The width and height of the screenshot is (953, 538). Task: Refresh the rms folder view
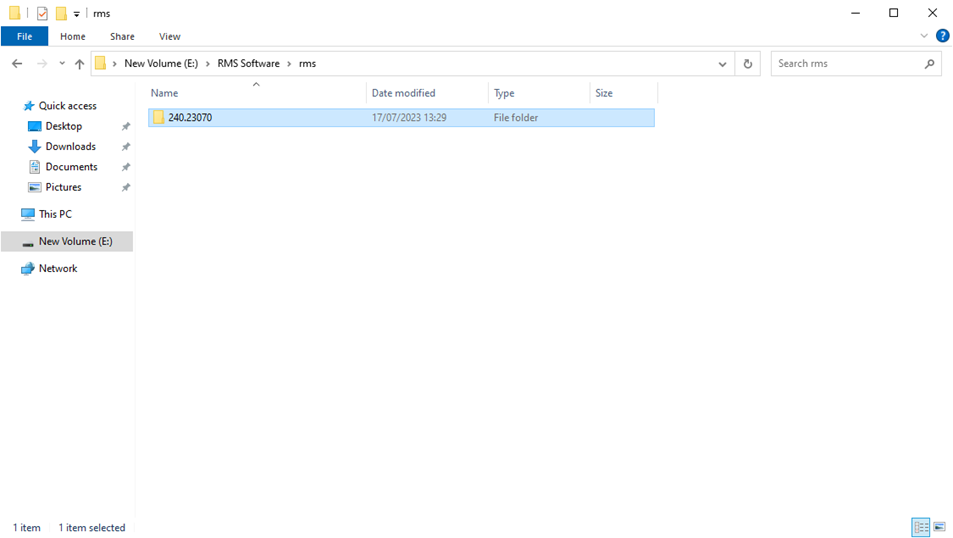pos(748,64)
